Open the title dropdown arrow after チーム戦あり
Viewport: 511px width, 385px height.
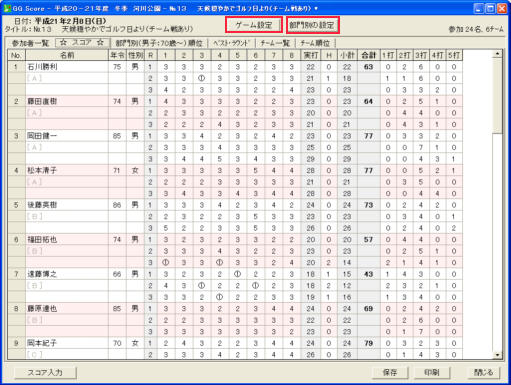(316, 9)
